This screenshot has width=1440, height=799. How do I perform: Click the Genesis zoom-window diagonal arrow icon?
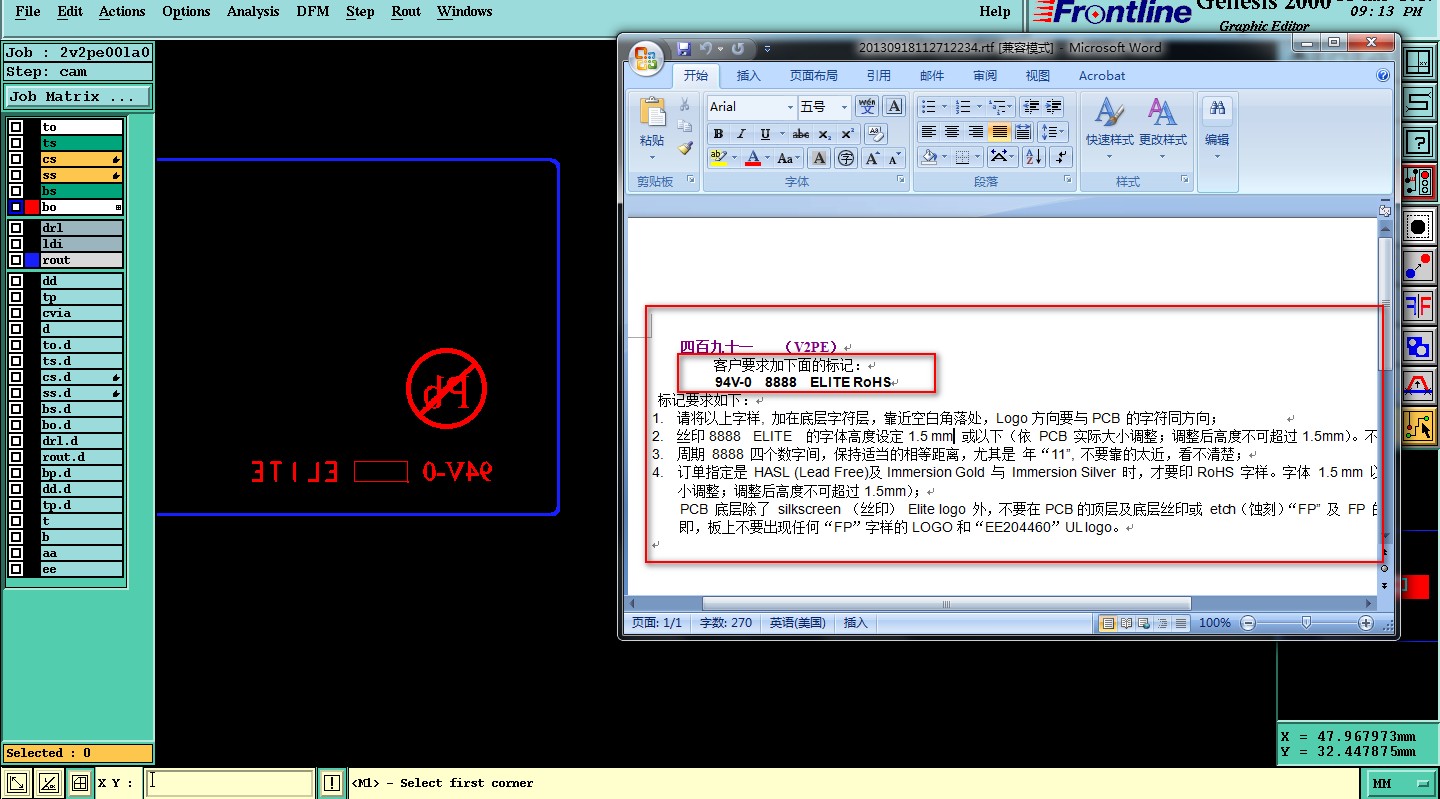[x=16, y=783]
